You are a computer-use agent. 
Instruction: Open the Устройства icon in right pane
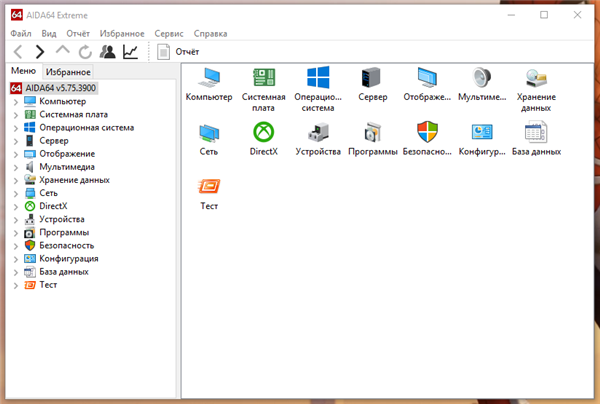318,132
